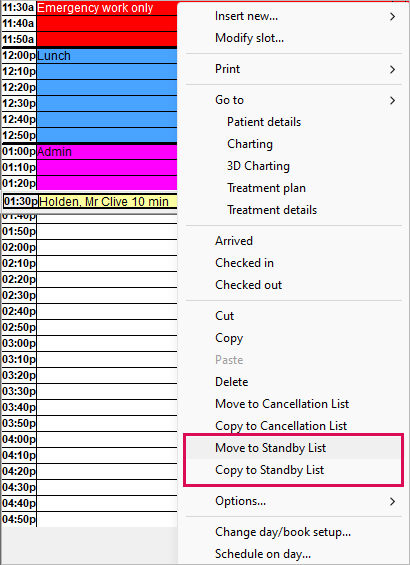Viewport: 410px width, 565px height.
Task: Set status to Checked in
Action: click(244, 263)
